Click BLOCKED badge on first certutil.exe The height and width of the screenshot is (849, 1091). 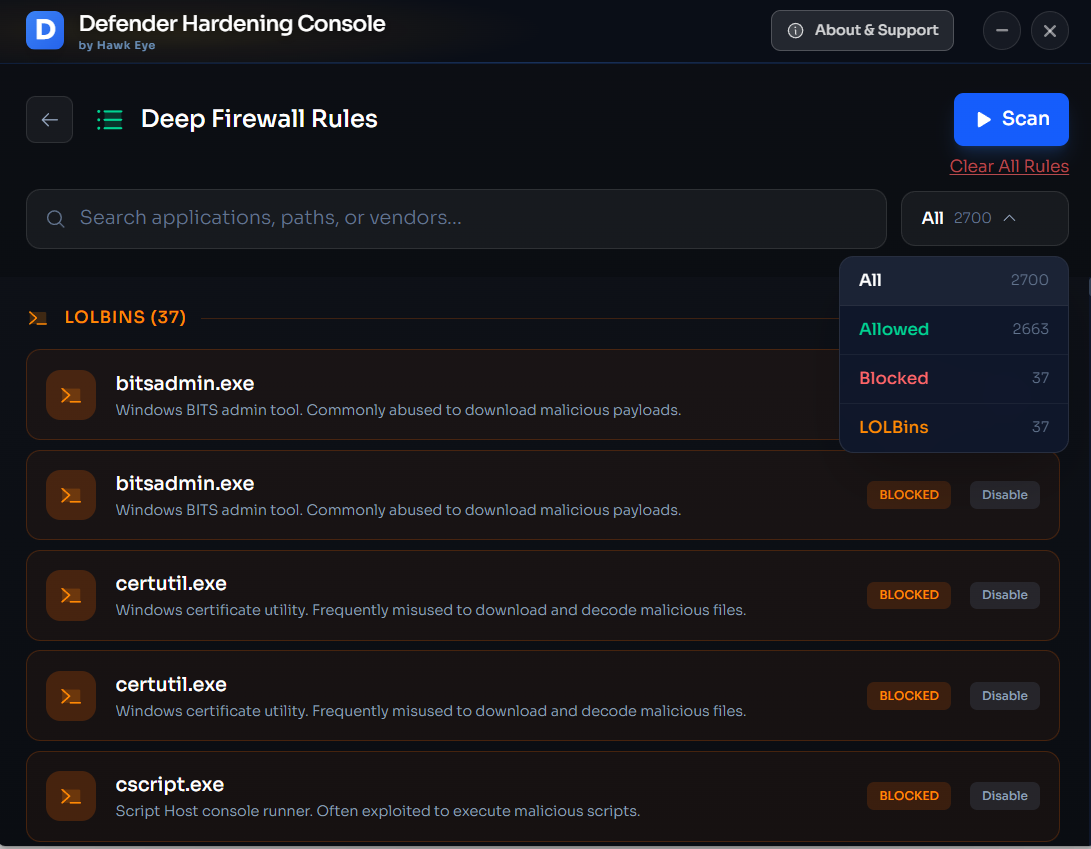click(x=909, y=595)
